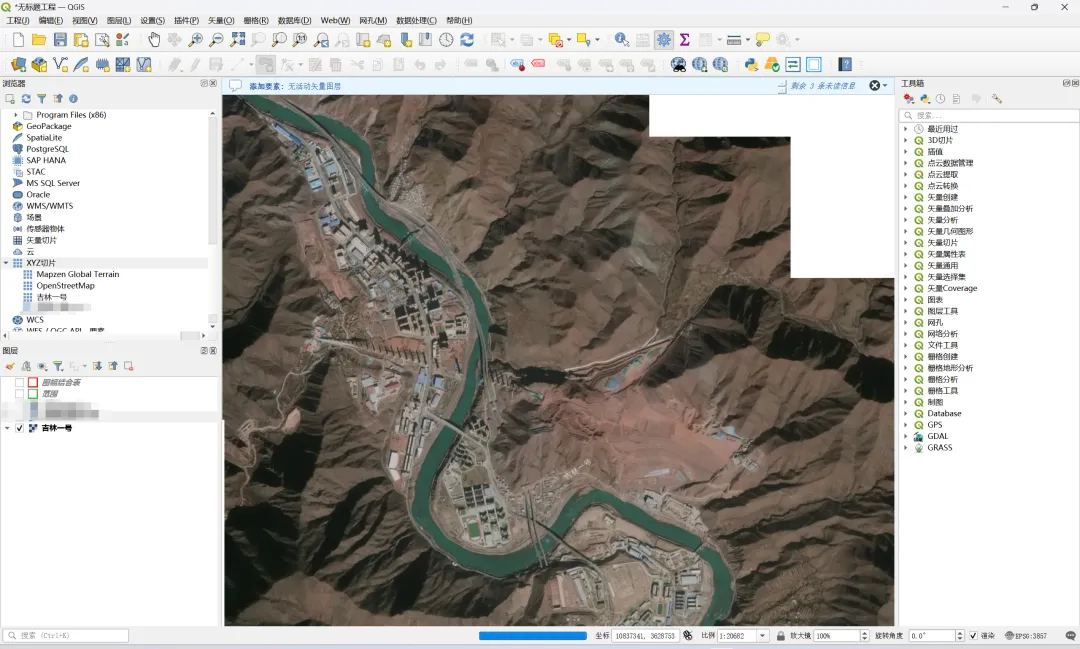Open the 栅格(R) menu
This screenshot has height=649, width=1080.
tap(256, 21)
